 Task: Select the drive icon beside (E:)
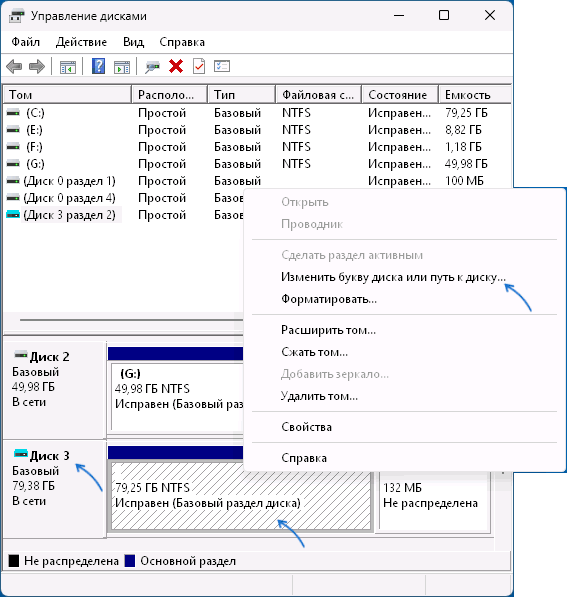[x=13, y=130]
